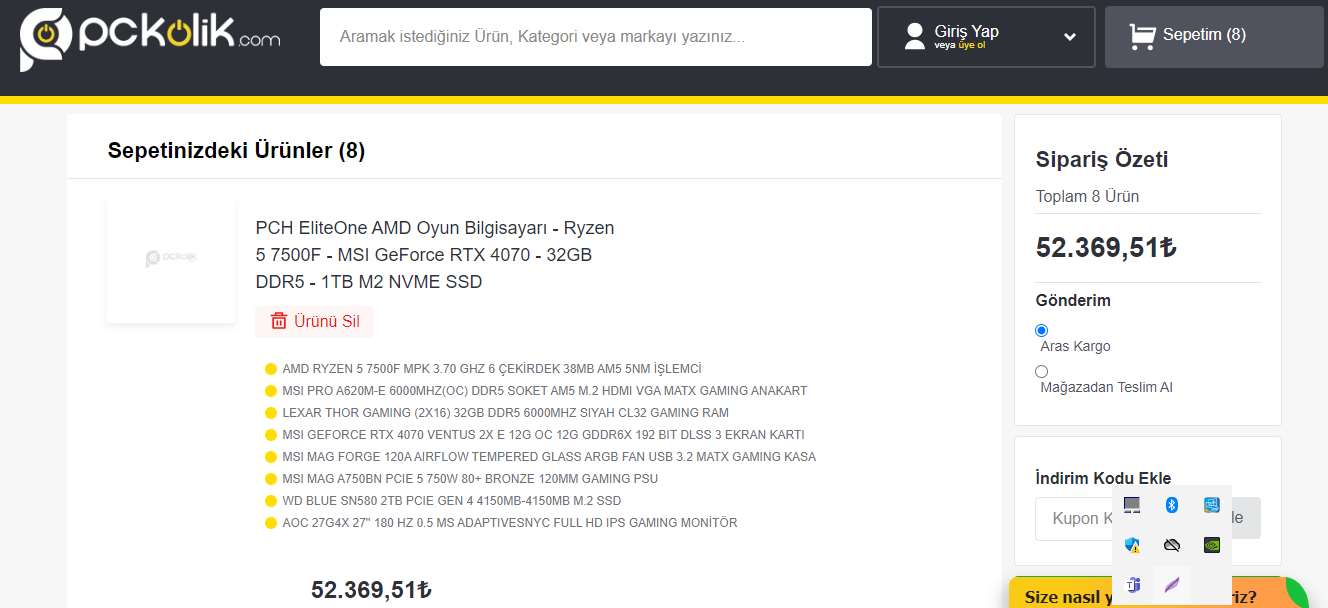The height and width of the screenshot is (608, 1328).
Task: Click the Sipariş Özeti heading
Action: point(1102,159)
